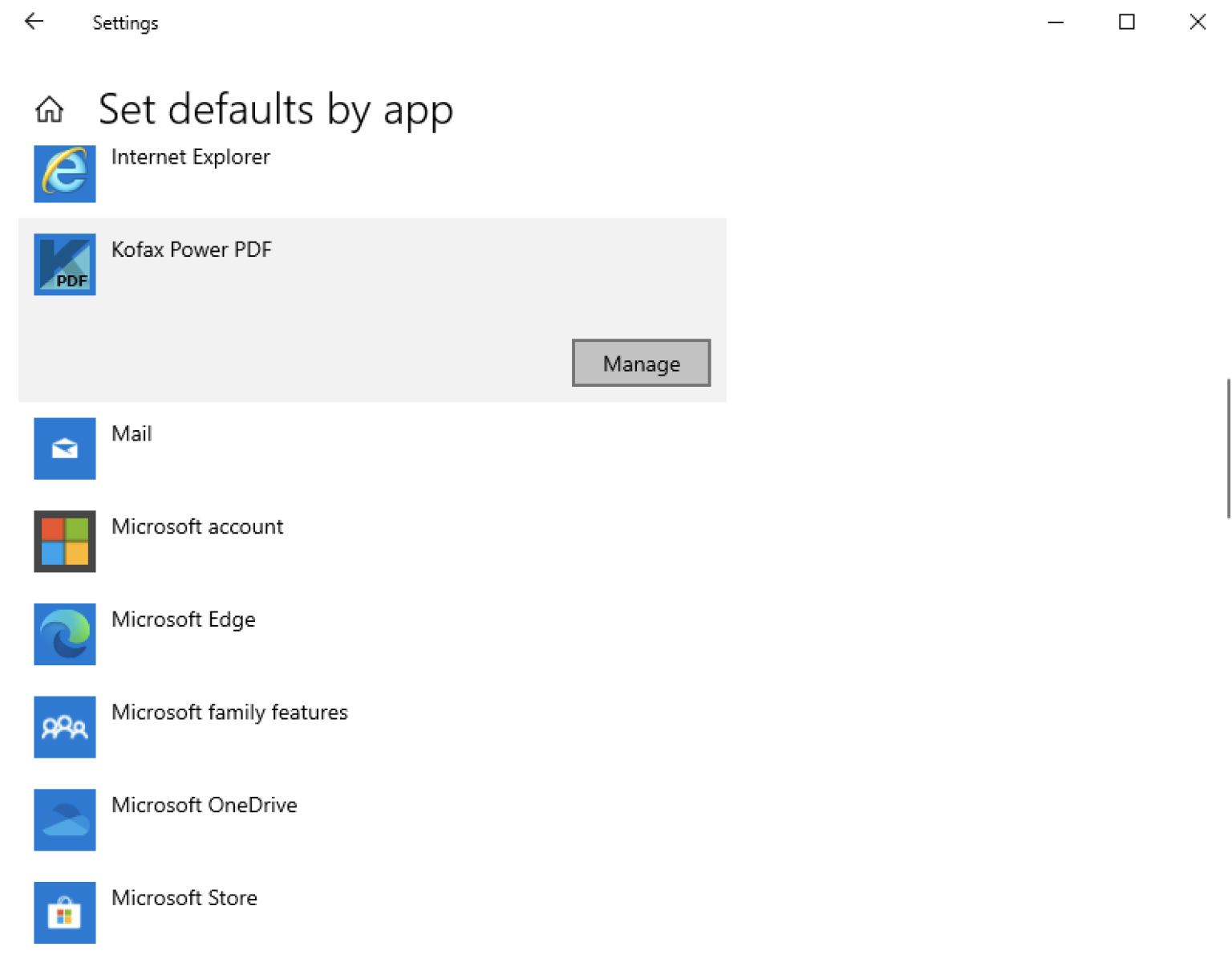
Task: Select the Microsoft OneDrive icon
Action: click(x=64, y=819)
